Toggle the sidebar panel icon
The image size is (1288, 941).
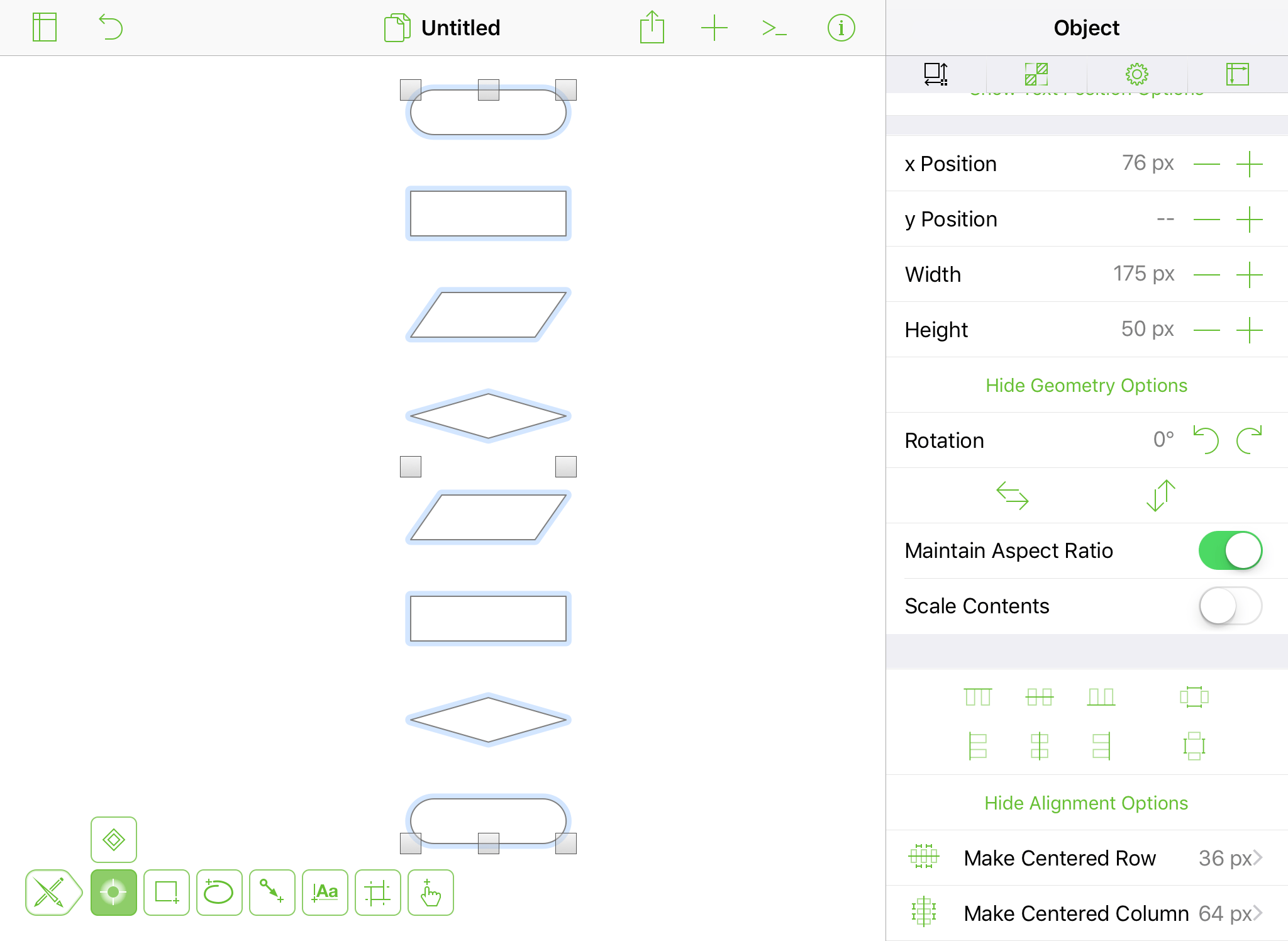pyautogui.click(x=45, y=28)
